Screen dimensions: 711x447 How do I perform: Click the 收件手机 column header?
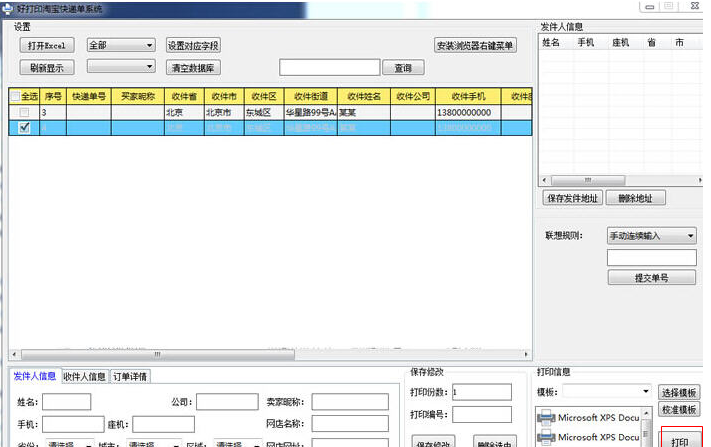tap(468, 97)
